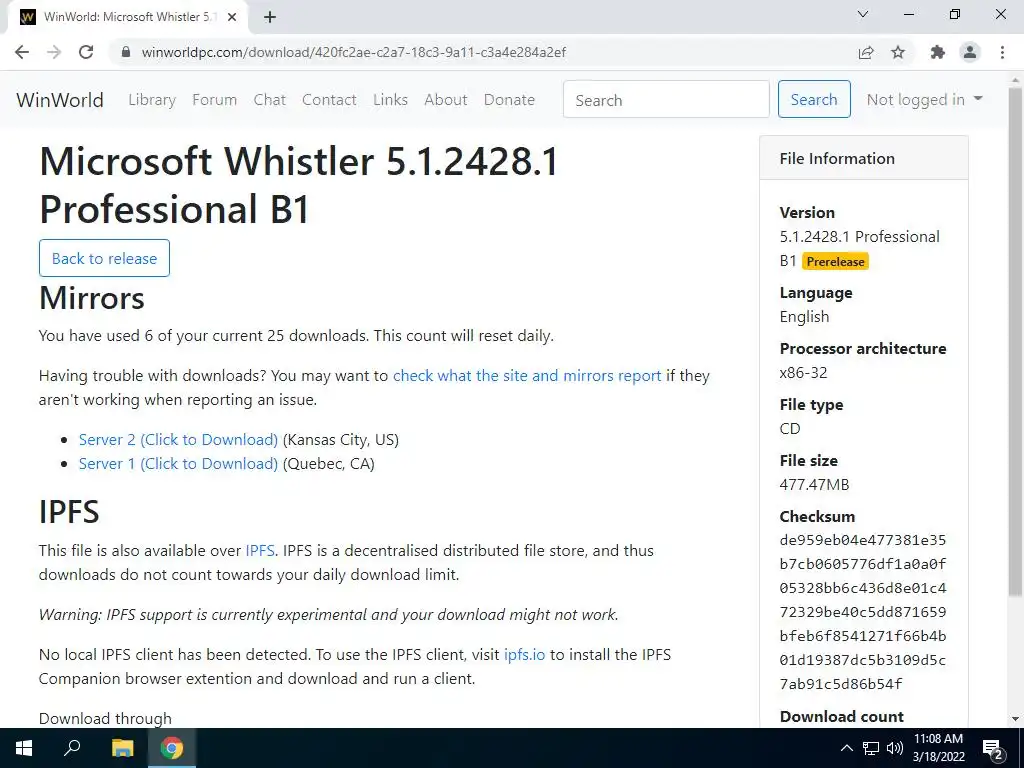Visit the ipfs.io link
The width and height of the screenshot is (1024, 768).
(524, 654)
